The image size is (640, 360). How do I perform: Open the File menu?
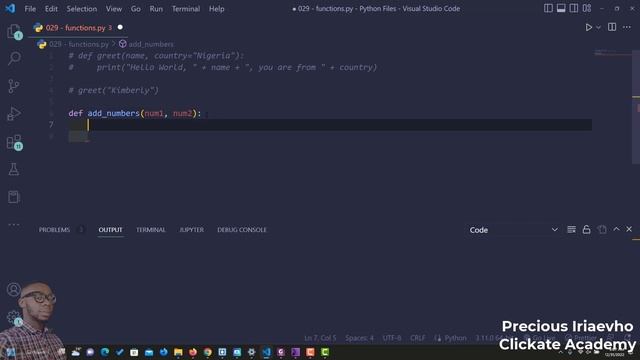click(x=30, y=9)
